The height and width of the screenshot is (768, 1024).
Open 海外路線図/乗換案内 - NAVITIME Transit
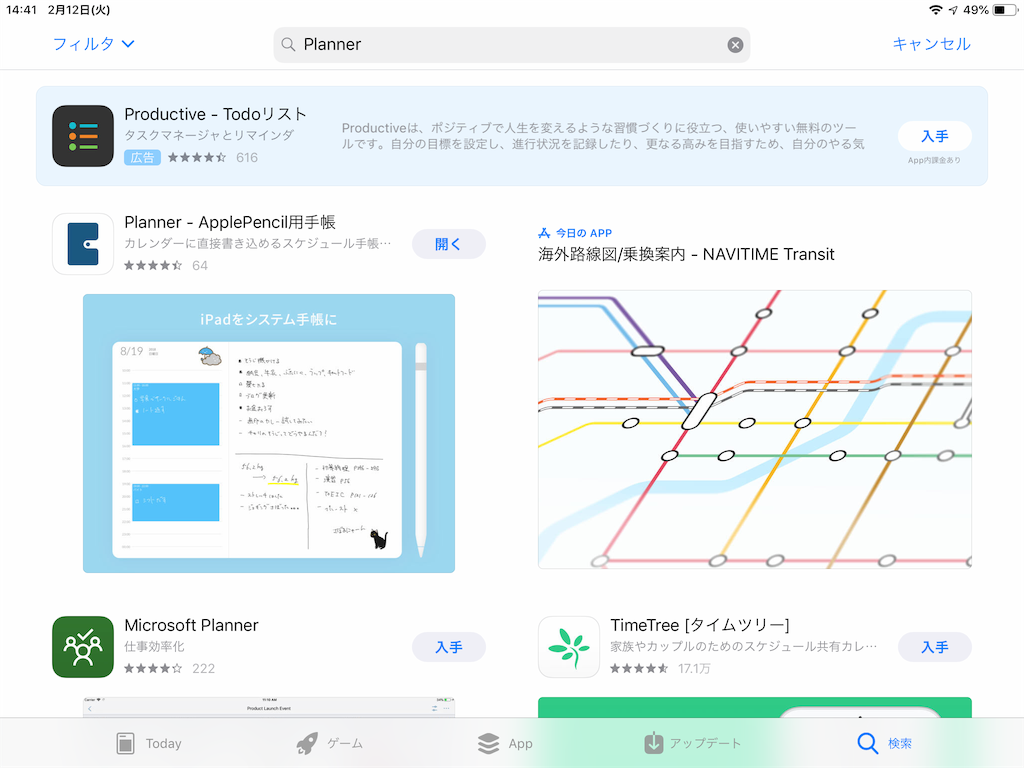686,254
